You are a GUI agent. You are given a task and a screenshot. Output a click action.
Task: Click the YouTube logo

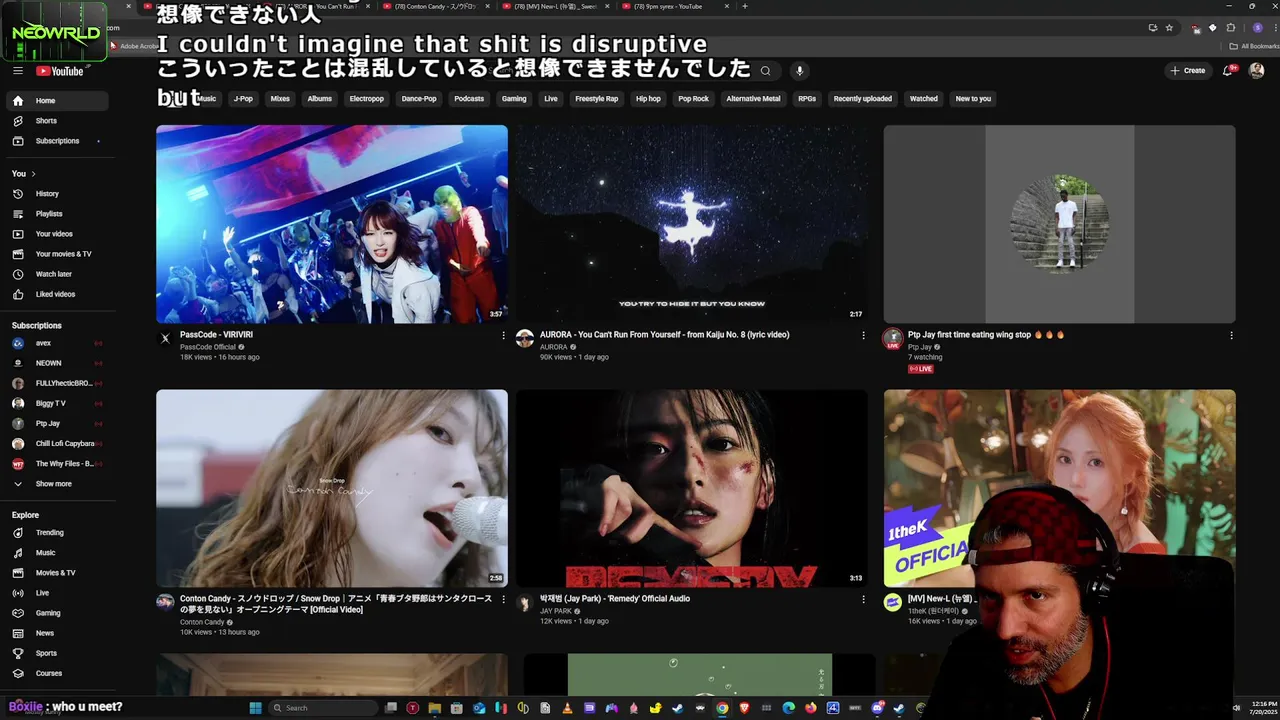click(x=61, y=71)
